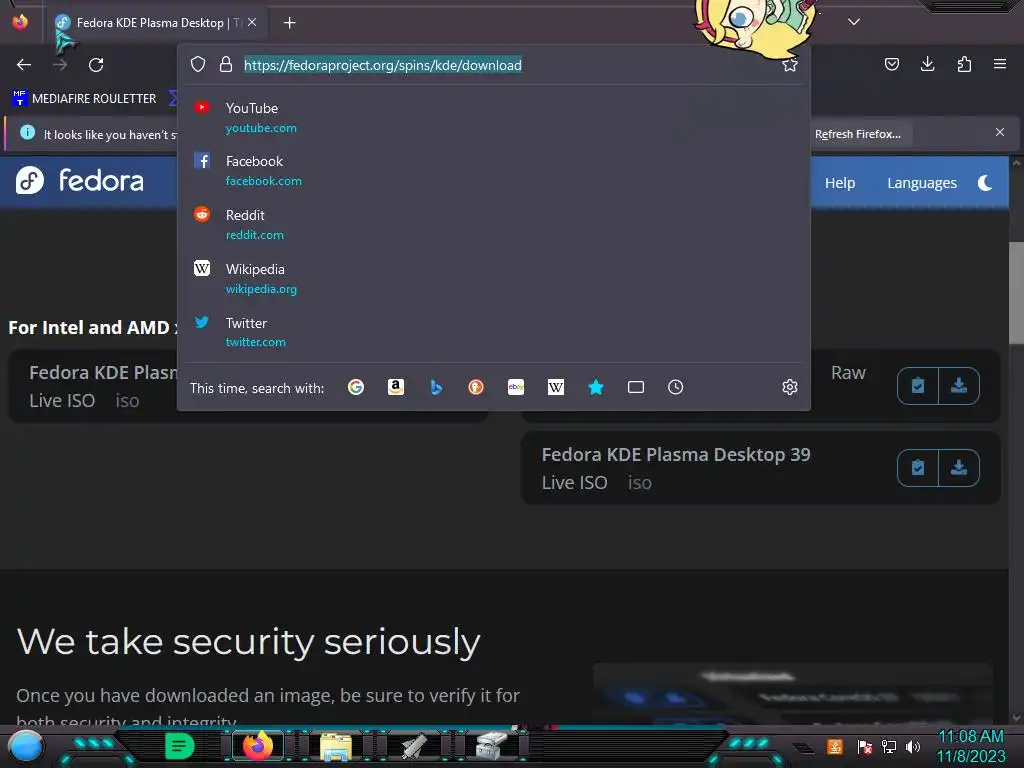Open the tracking protection shield icon
1024x768 pixels.
[198, 64]
